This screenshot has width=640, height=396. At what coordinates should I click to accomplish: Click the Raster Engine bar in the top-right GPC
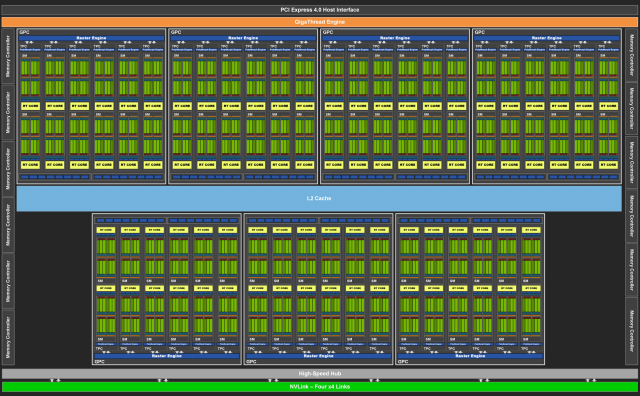tap(547, 38)
